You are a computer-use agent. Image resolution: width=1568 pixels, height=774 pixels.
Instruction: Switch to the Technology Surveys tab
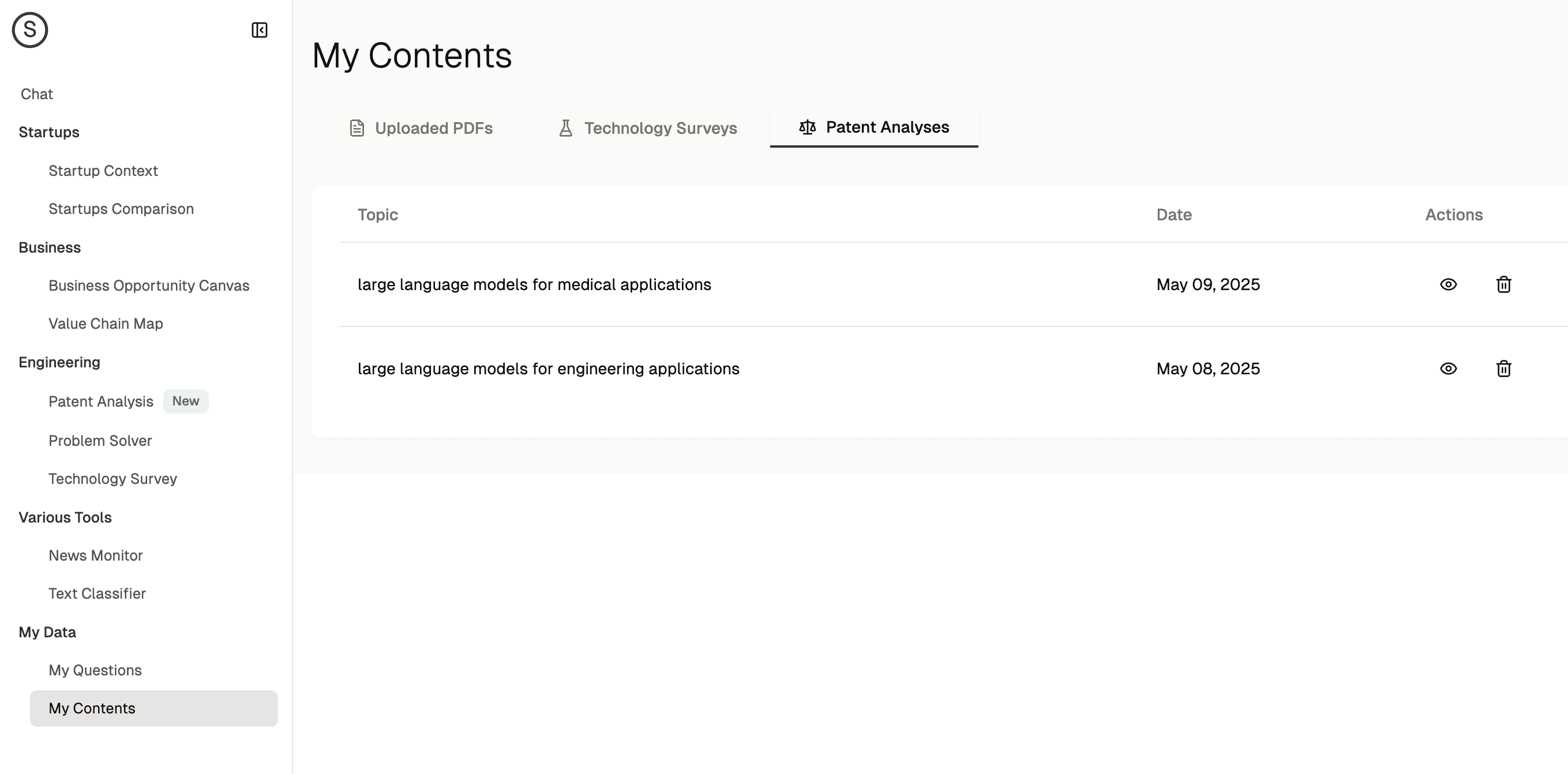pyautogui.click(x=661, y=129)
